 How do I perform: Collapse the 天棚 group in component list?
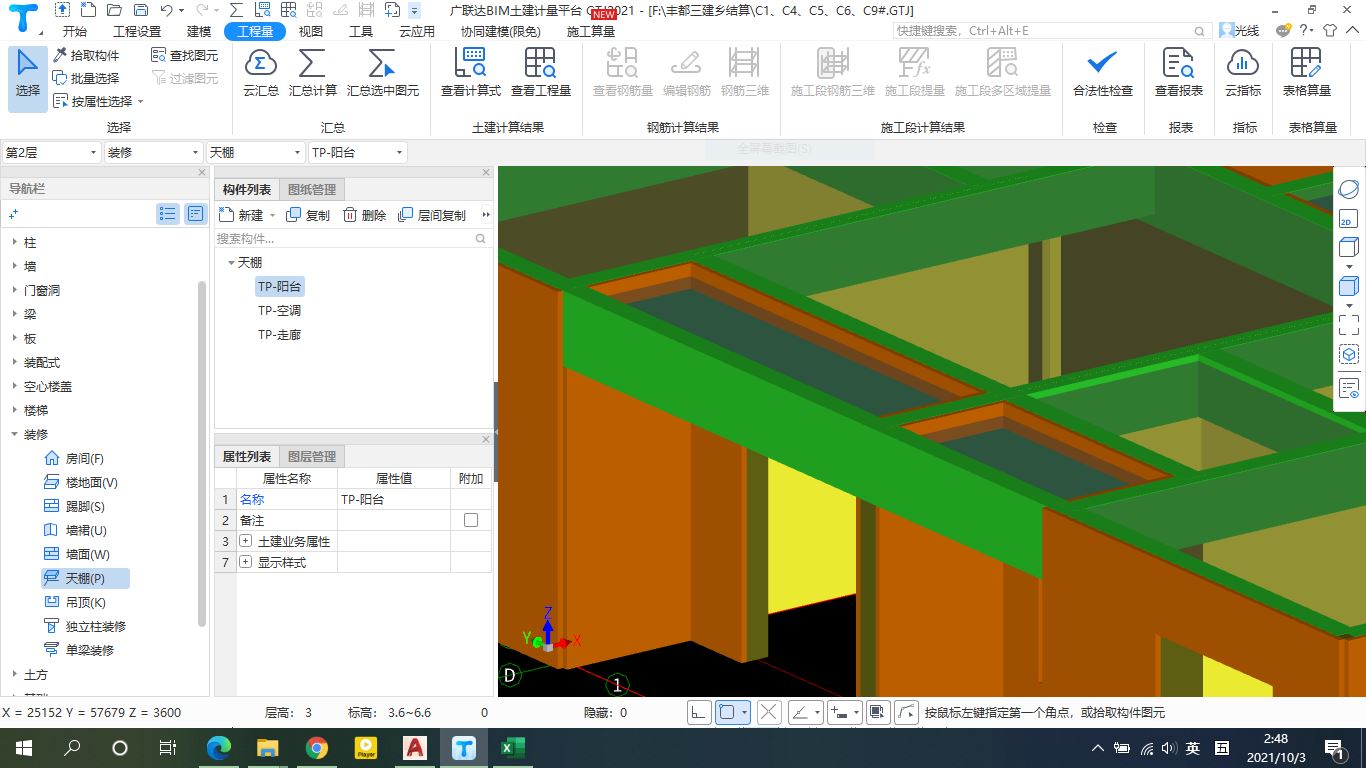pyautogui.click(x=231, y=263)
